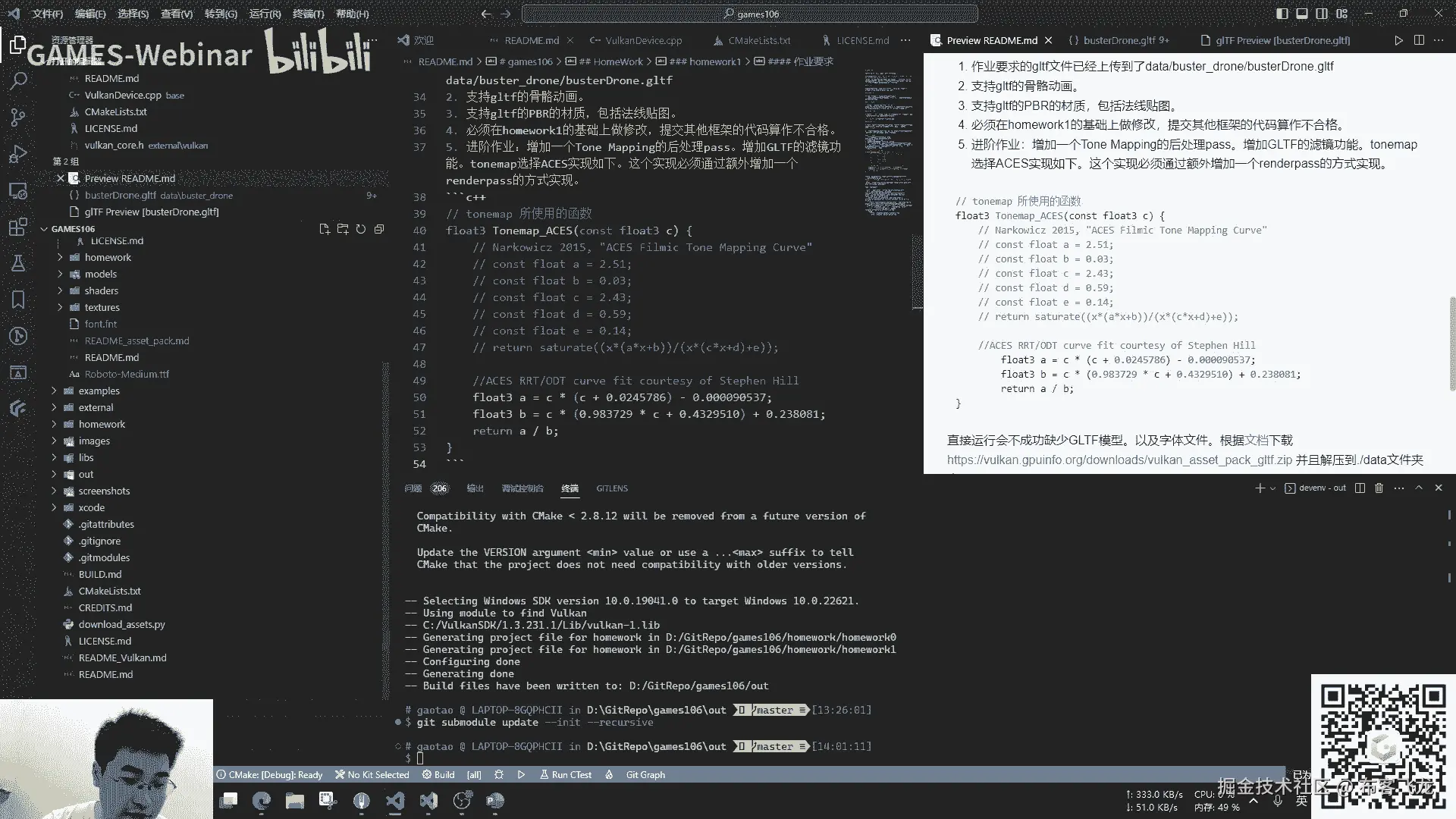The image size is (1456, 819).
Task: Expand the external folder in tree
Action: (x=96, y=407)
